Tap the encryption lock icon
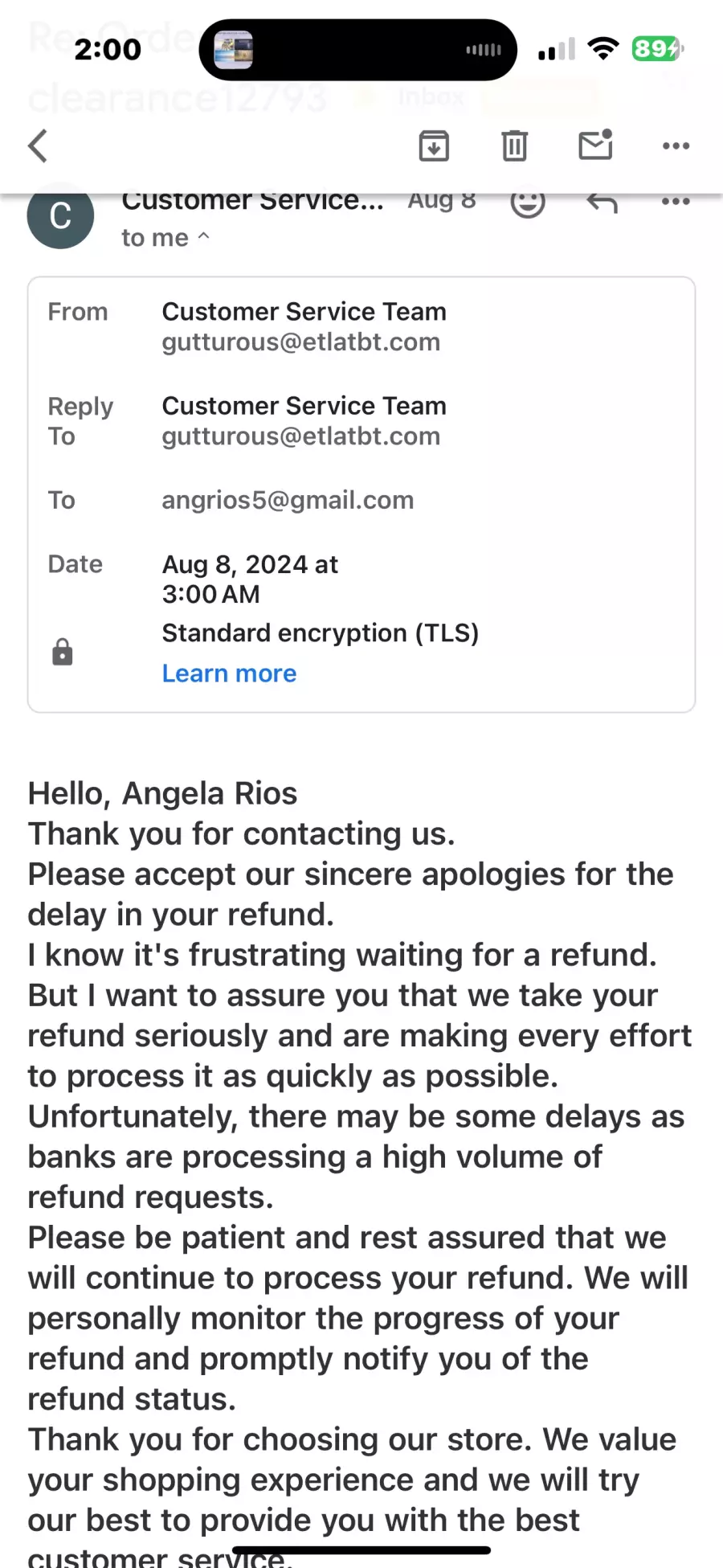 click(63, 652)
